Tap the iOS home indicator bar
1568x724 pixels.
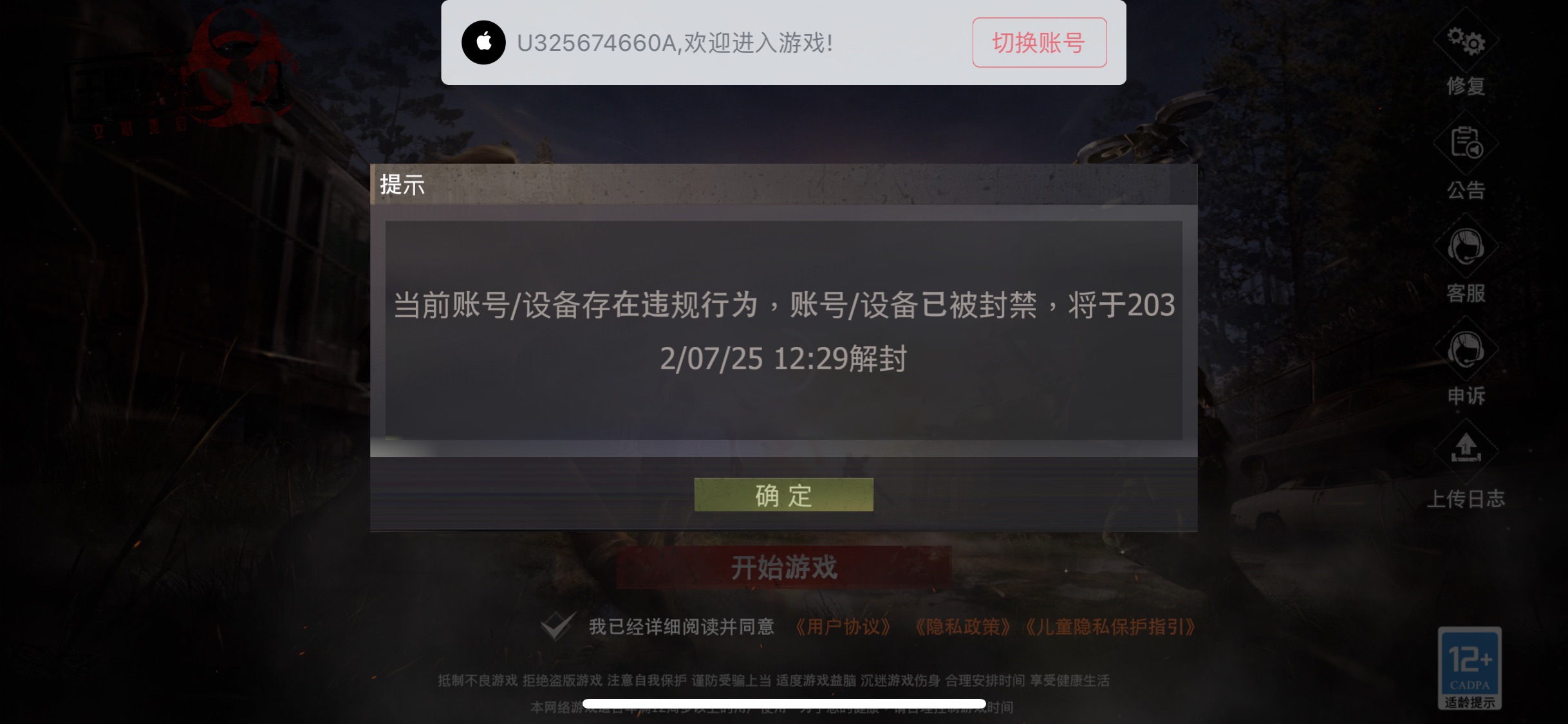pyautogui.click(x=783, y=704)
